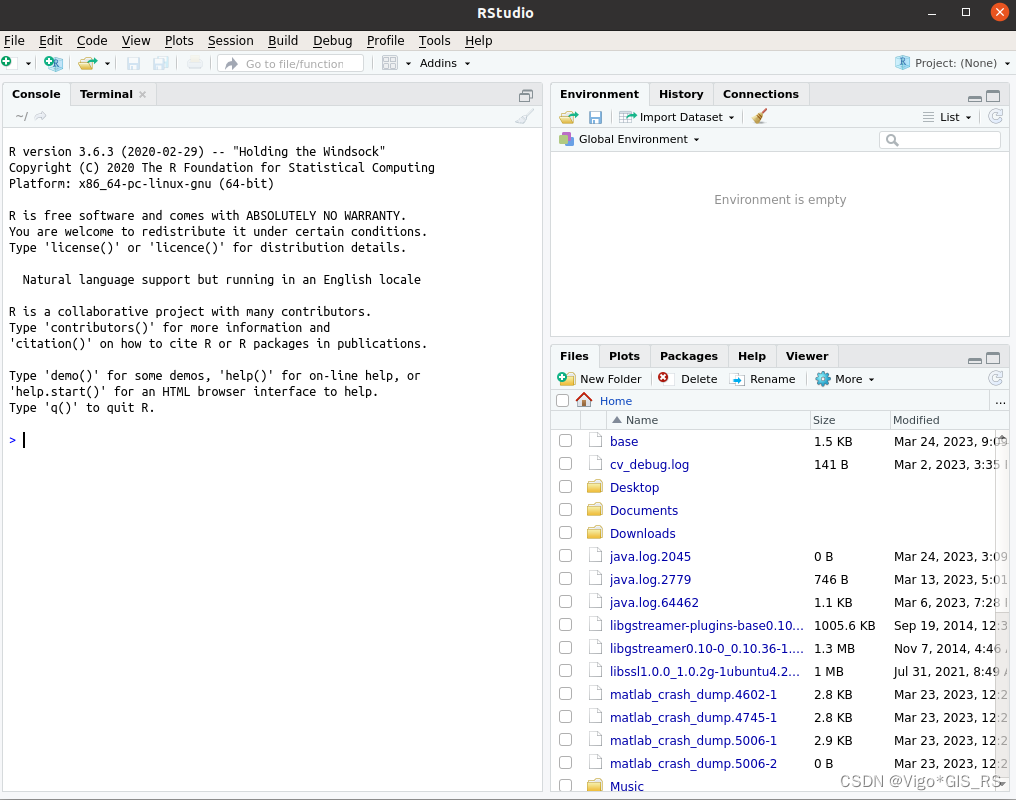The height and width of the screenshot is (800, 1016).
Task: Check the box next to cv_debug.log
Action: pyautogui.click(x=566, y=464)
